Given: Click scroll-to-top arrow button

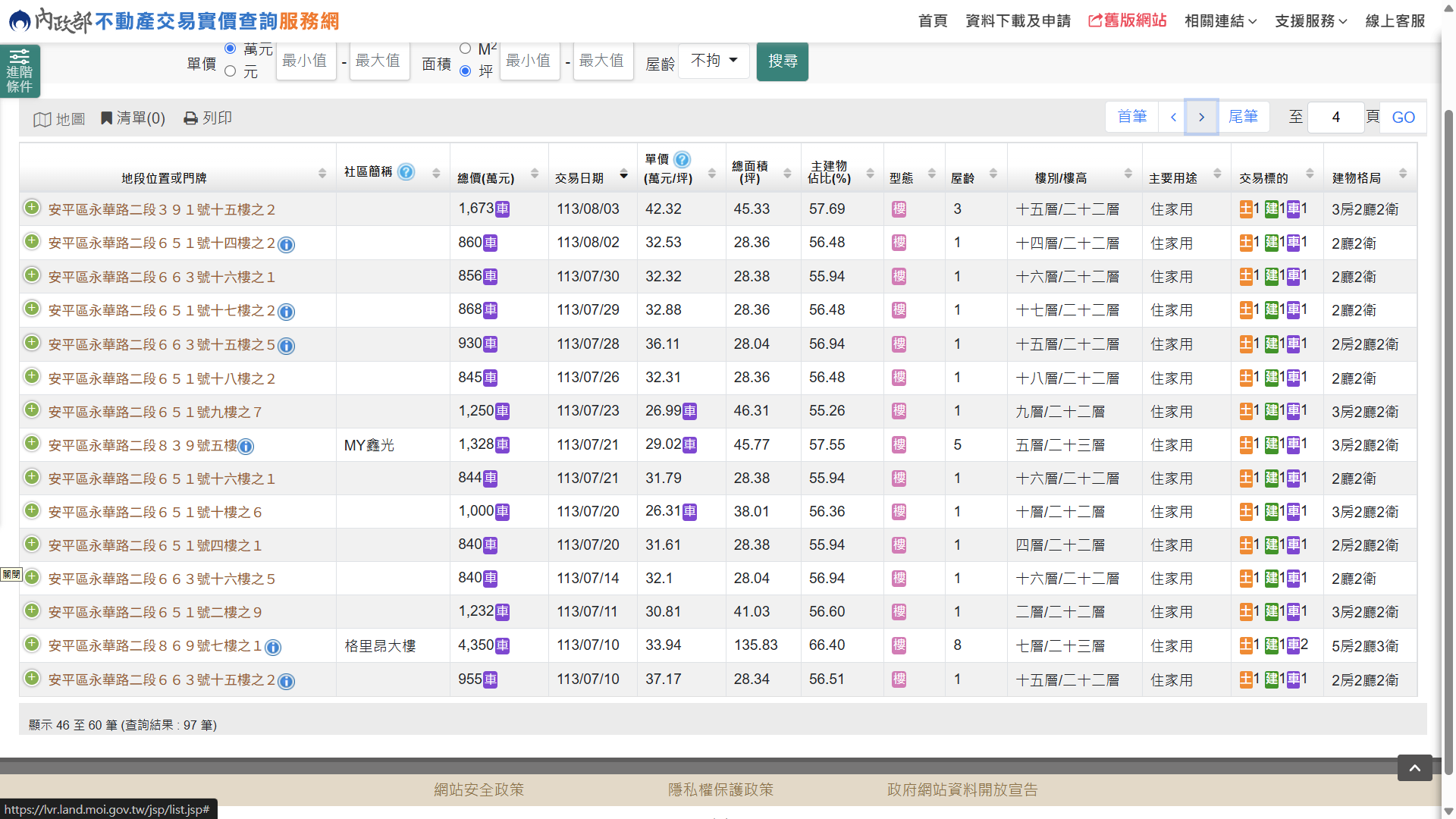Looking at the screenshot, I should click(1414, 767).
